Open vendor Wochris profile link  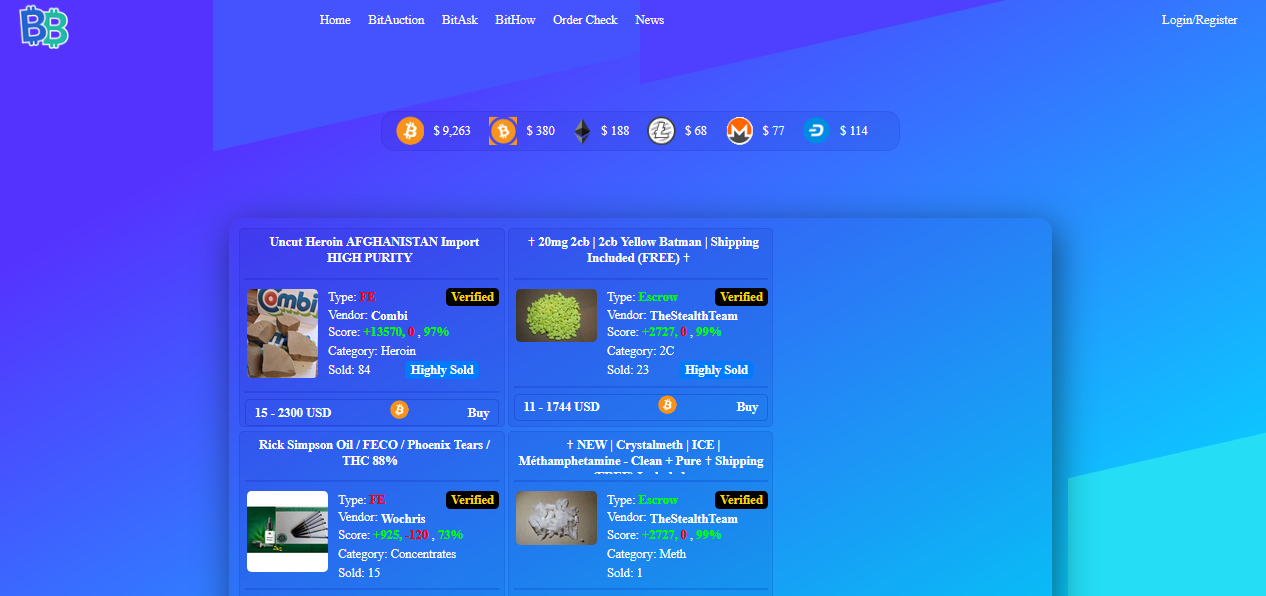pos(403,519)
